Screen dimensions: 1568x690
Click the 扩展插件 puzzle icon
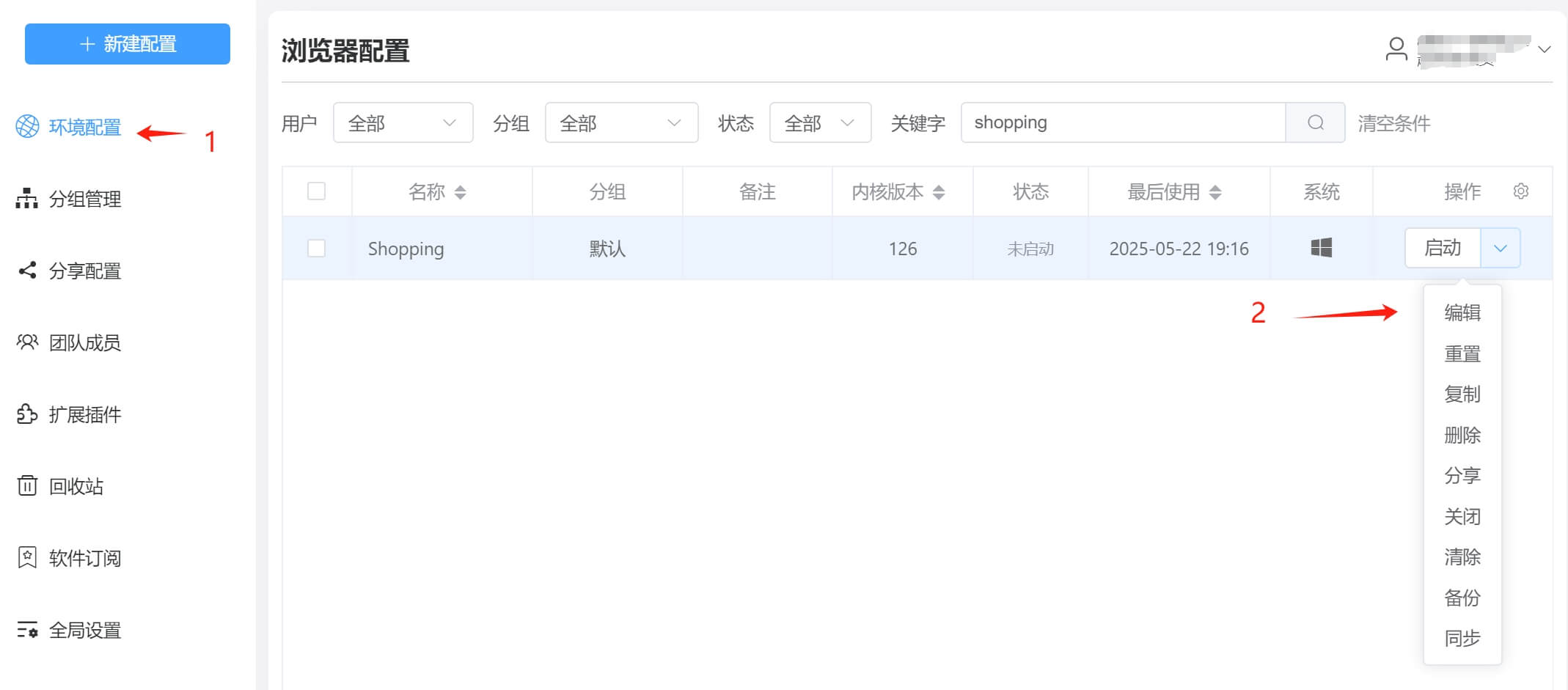click(x=27, y=414)
